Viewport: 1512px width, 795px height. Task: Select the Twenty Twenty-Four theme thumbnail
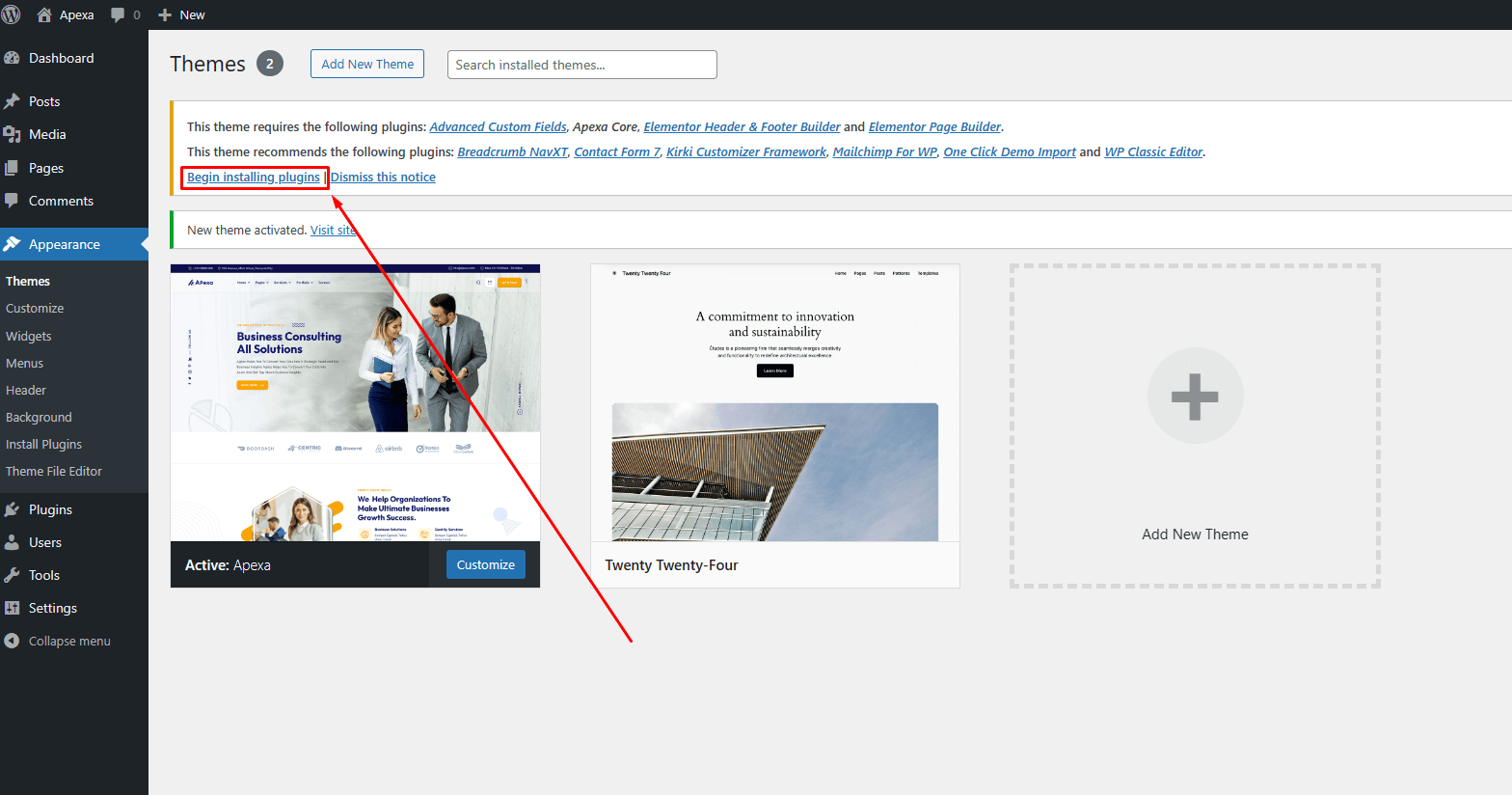774,402
